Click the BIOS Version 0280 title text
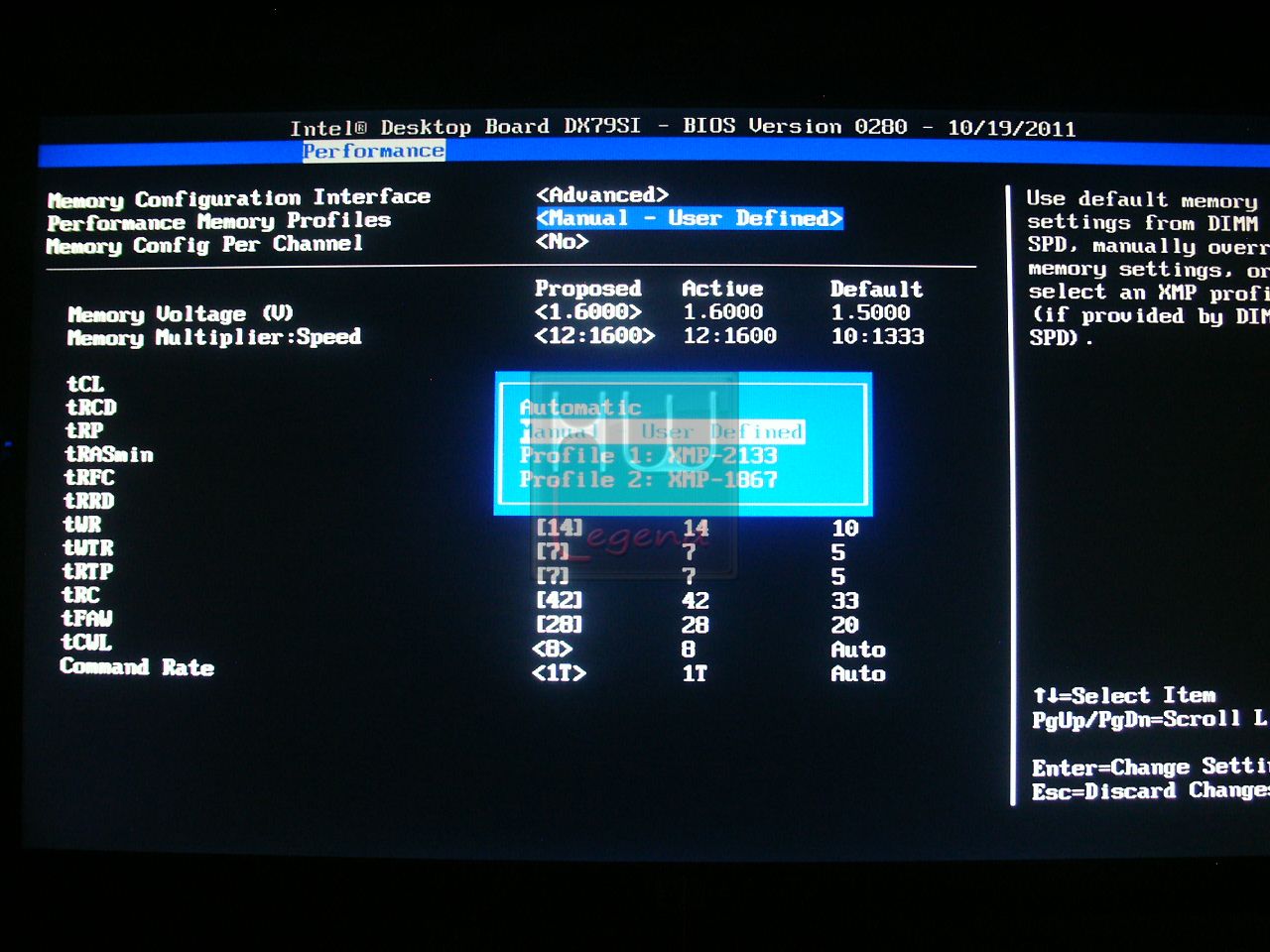 pos(795,126)
